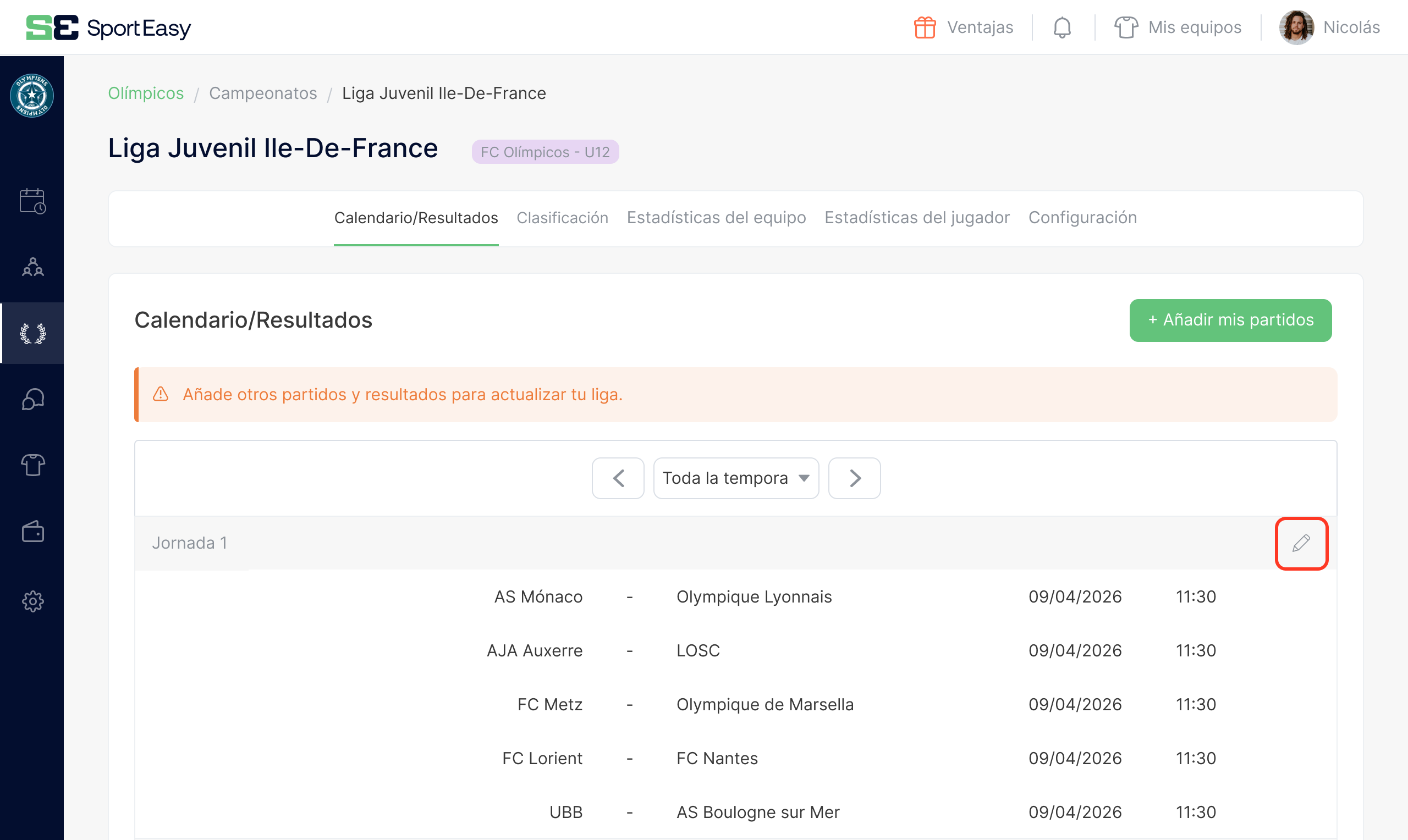
Task: Open the team members sidebar icon
Action: pos(33,267)
